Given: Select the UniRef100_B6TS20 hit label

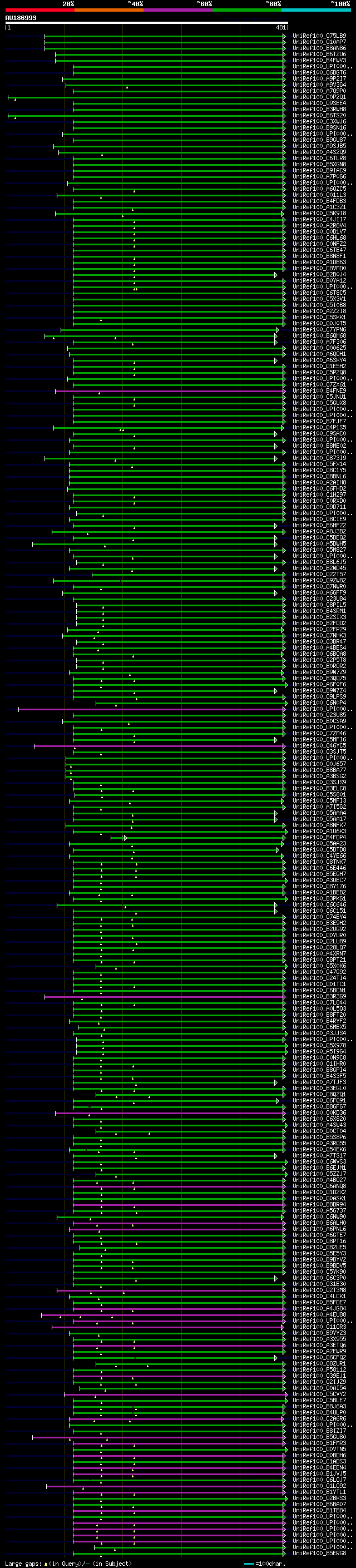Looking at the screenshot, I should pos(319,115).
